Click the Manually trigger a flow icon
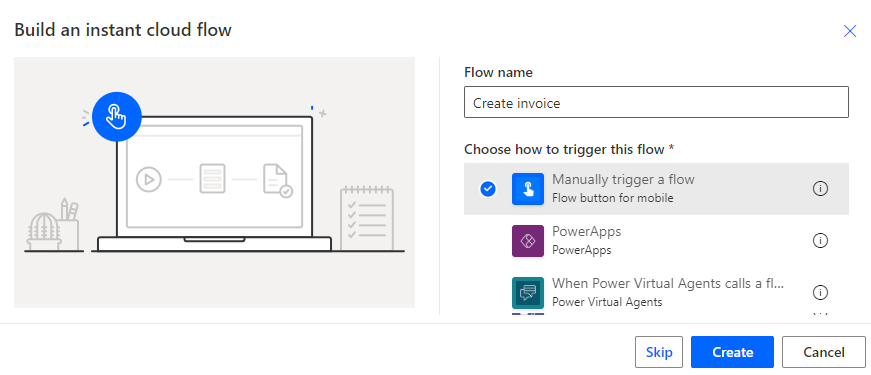This screenshot has height=375, width=871. [528, 189]
